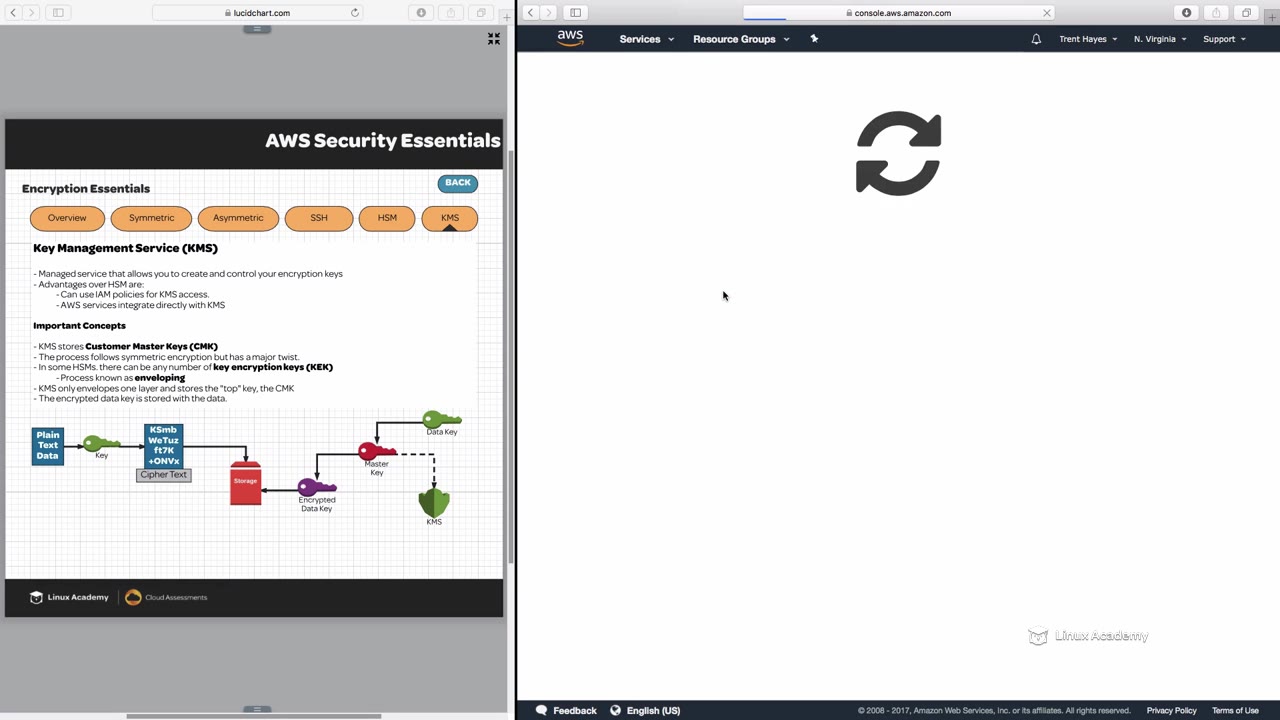Click the green Key icon in diagram
Viewport: 1280px width, 720px height.
click(100, 443)
